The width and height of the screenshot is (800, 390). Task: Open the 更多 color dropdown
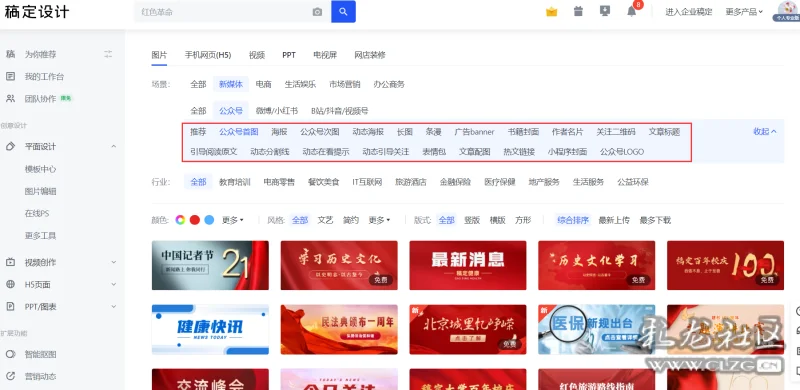coord(233,220)
